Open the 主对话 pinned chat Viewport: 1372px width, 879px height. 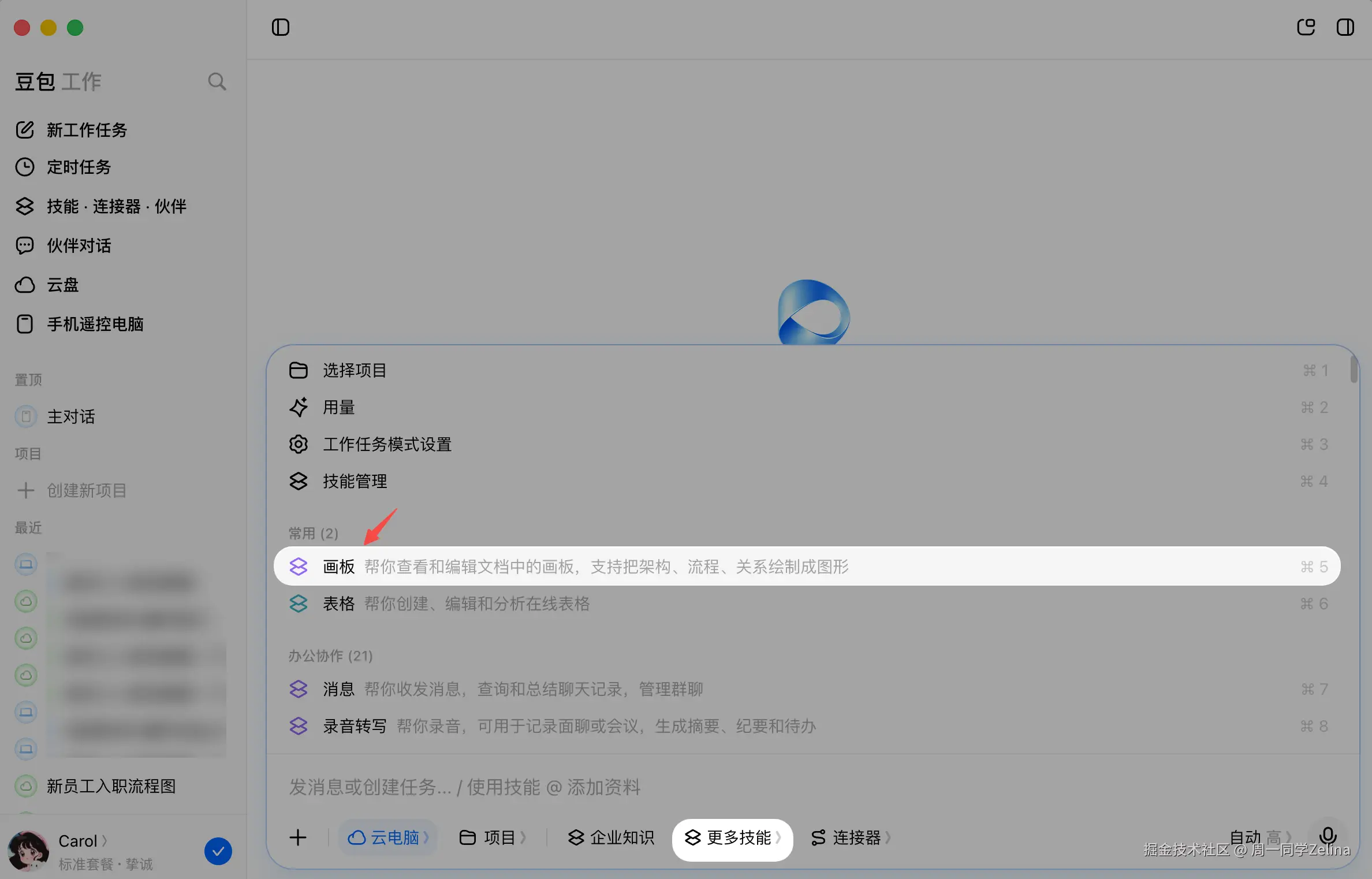[70, 416]
